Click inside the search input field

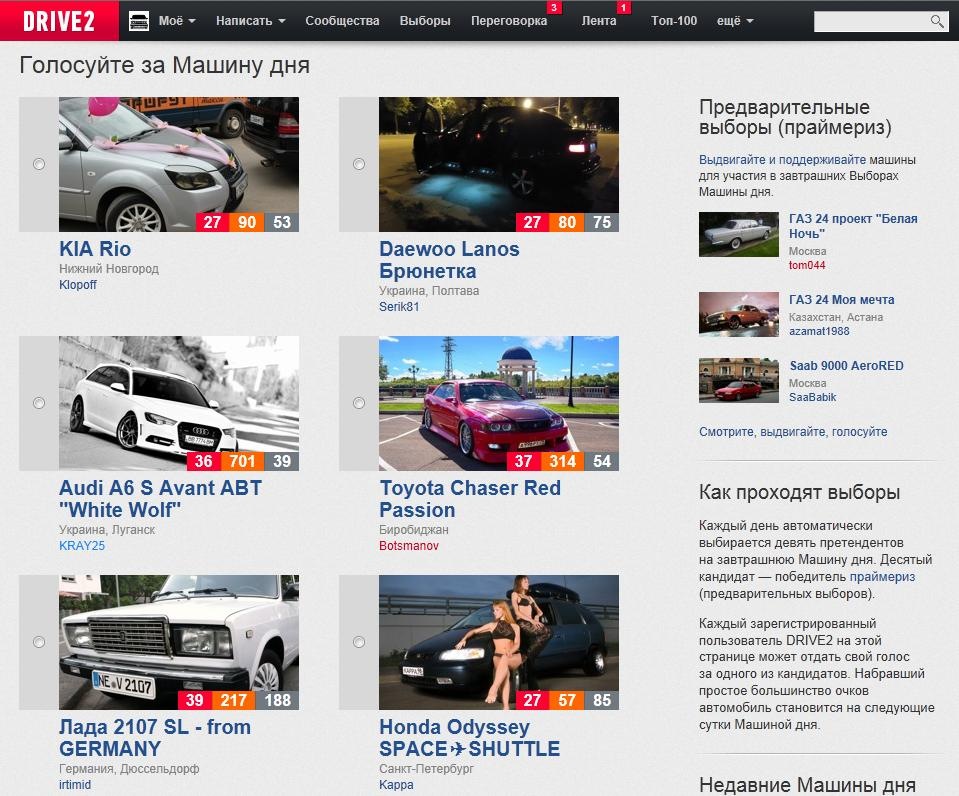tap(875, 19)
